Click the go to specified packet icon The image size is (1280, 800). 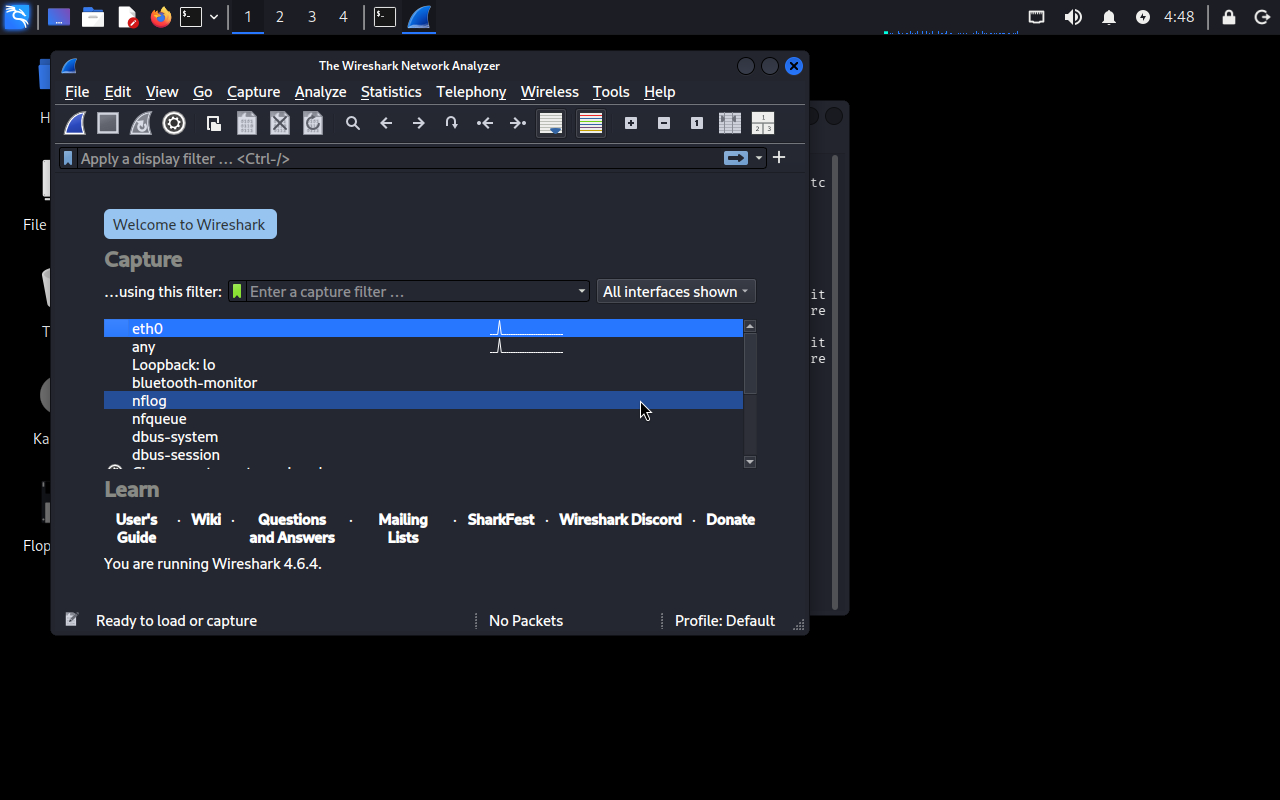[x=452, y=123]
